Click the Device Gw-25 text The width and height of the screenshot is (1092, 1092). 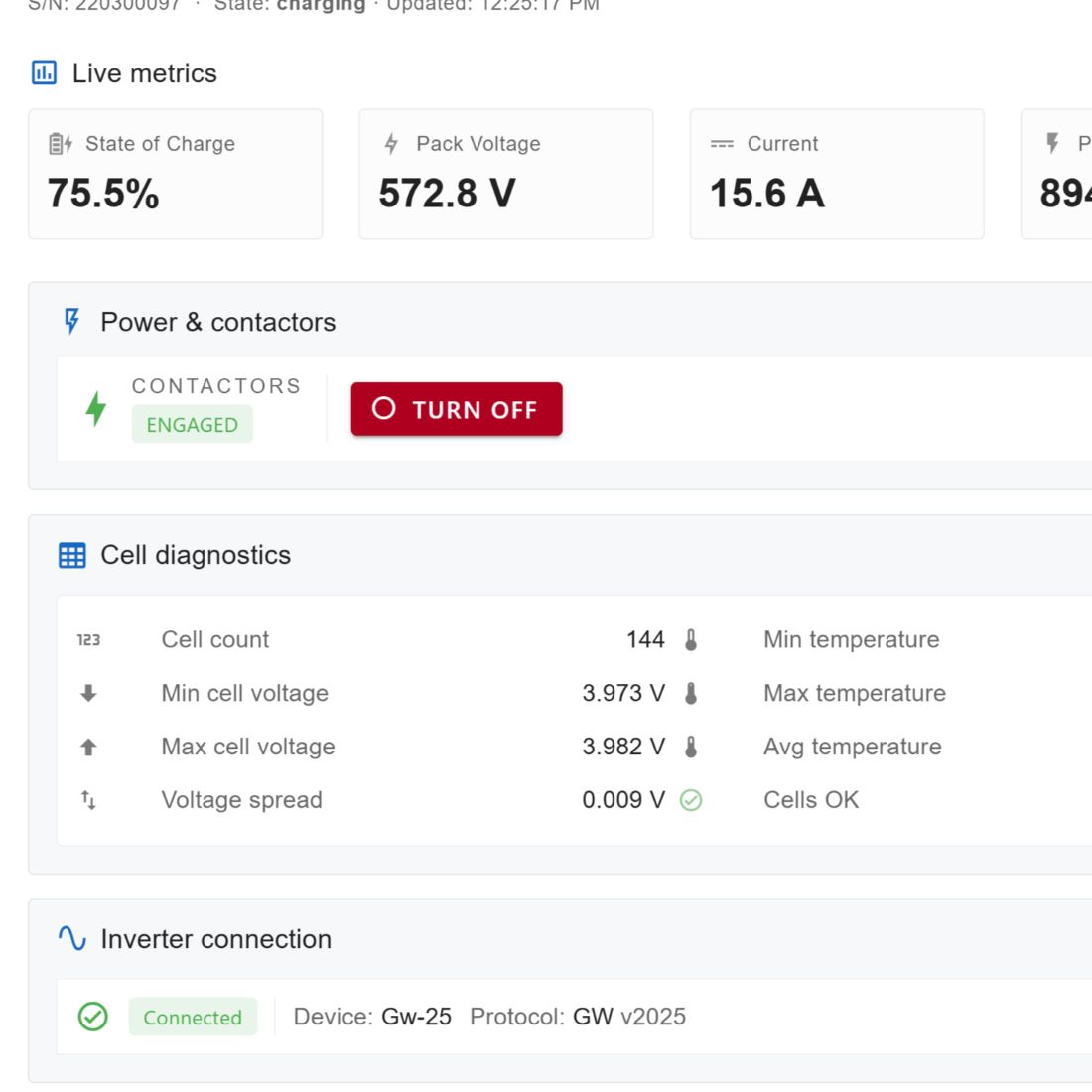click(x=372, y=1017)
